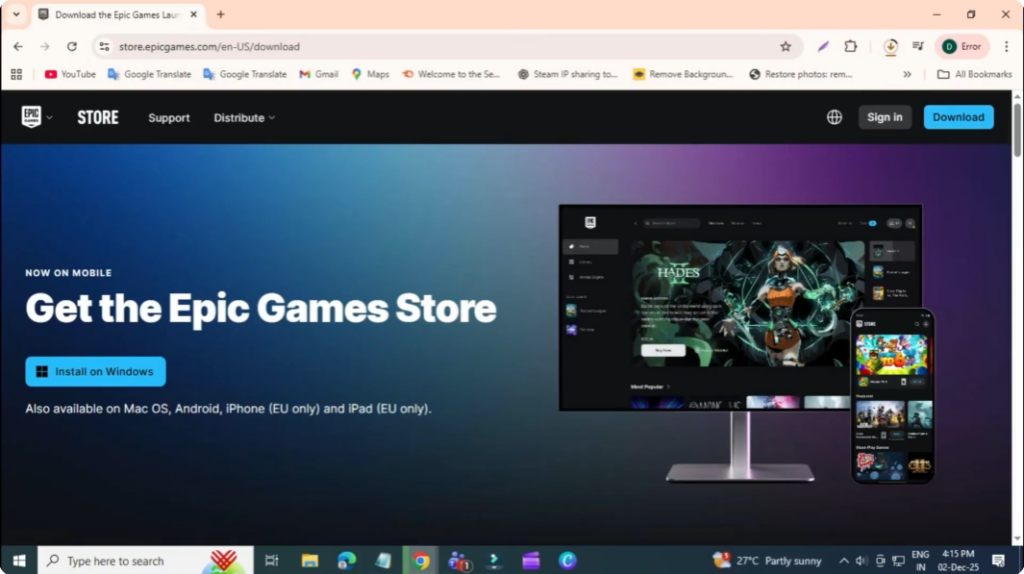Open the network icon in system tray

899,560
